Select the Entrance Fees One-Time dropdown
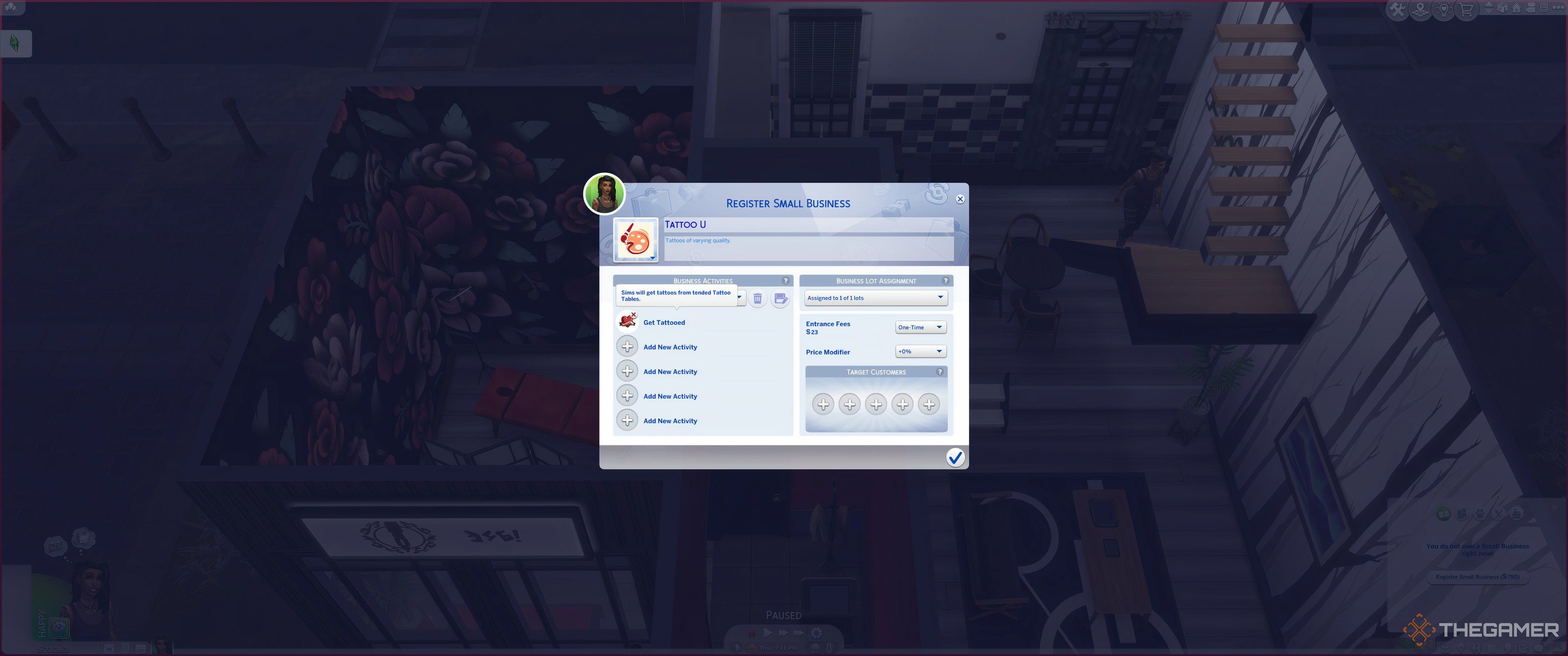This screenshot has height=656, width=1568. coord(917,327)
